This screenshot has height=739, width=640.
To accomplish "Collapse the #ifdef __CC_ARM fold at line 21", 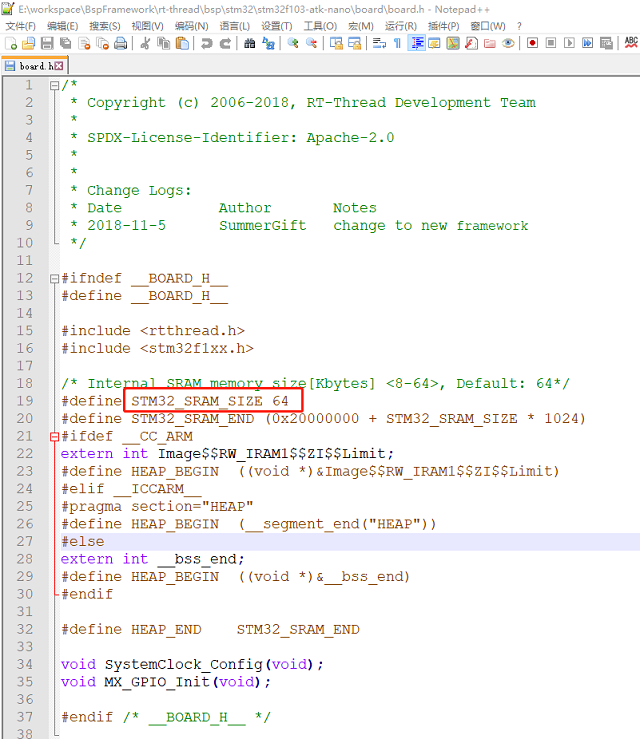I will click(x=54, y=437).
